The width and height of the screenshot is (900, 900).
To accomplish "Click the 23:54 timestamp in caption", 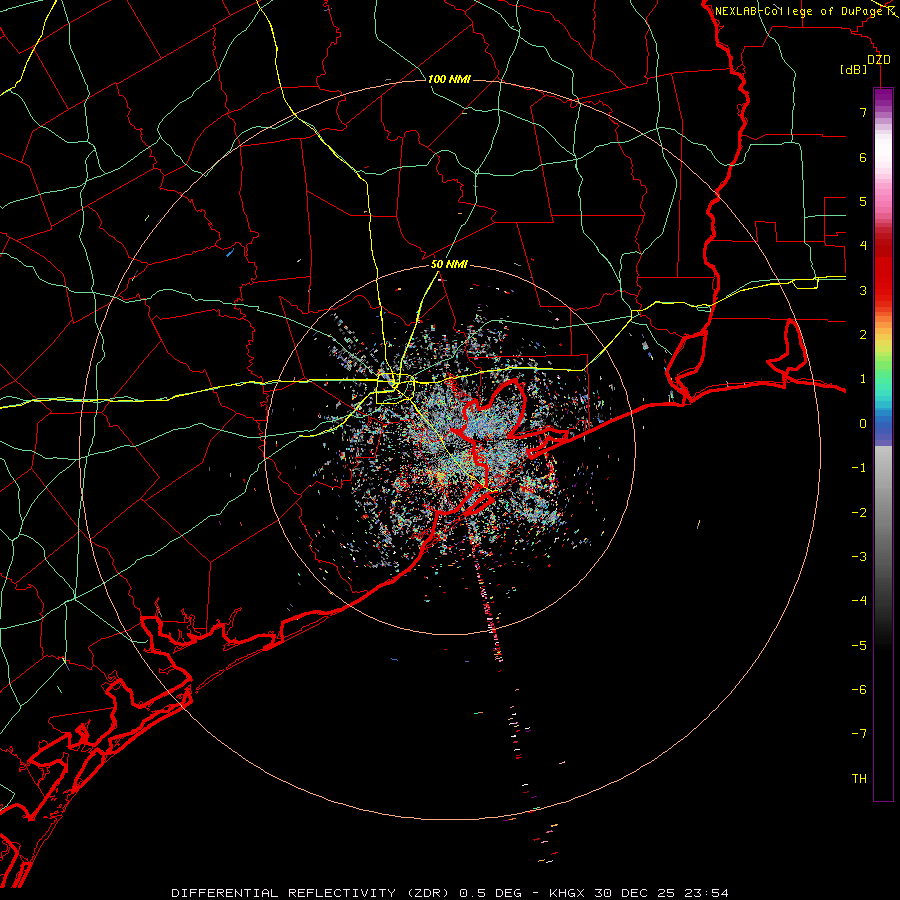I will click(x=707, y=893).
